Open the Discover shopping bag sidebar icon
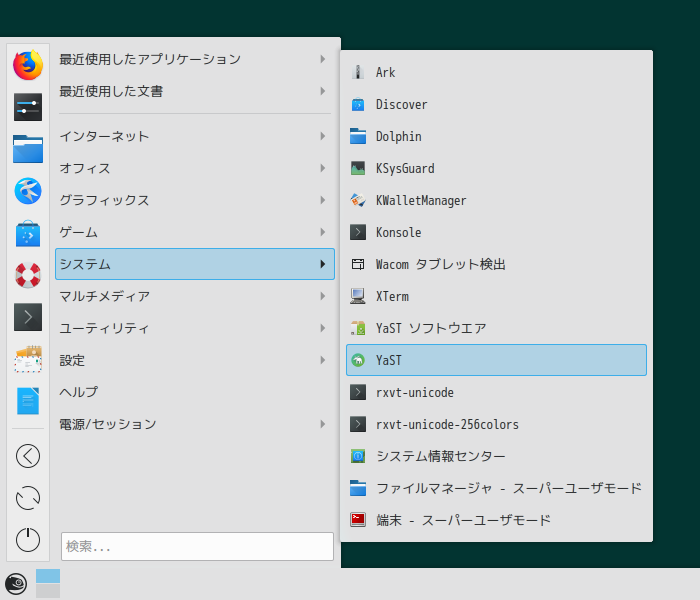The height and width of the screenshot is (600, 700). tap(28, 233)
